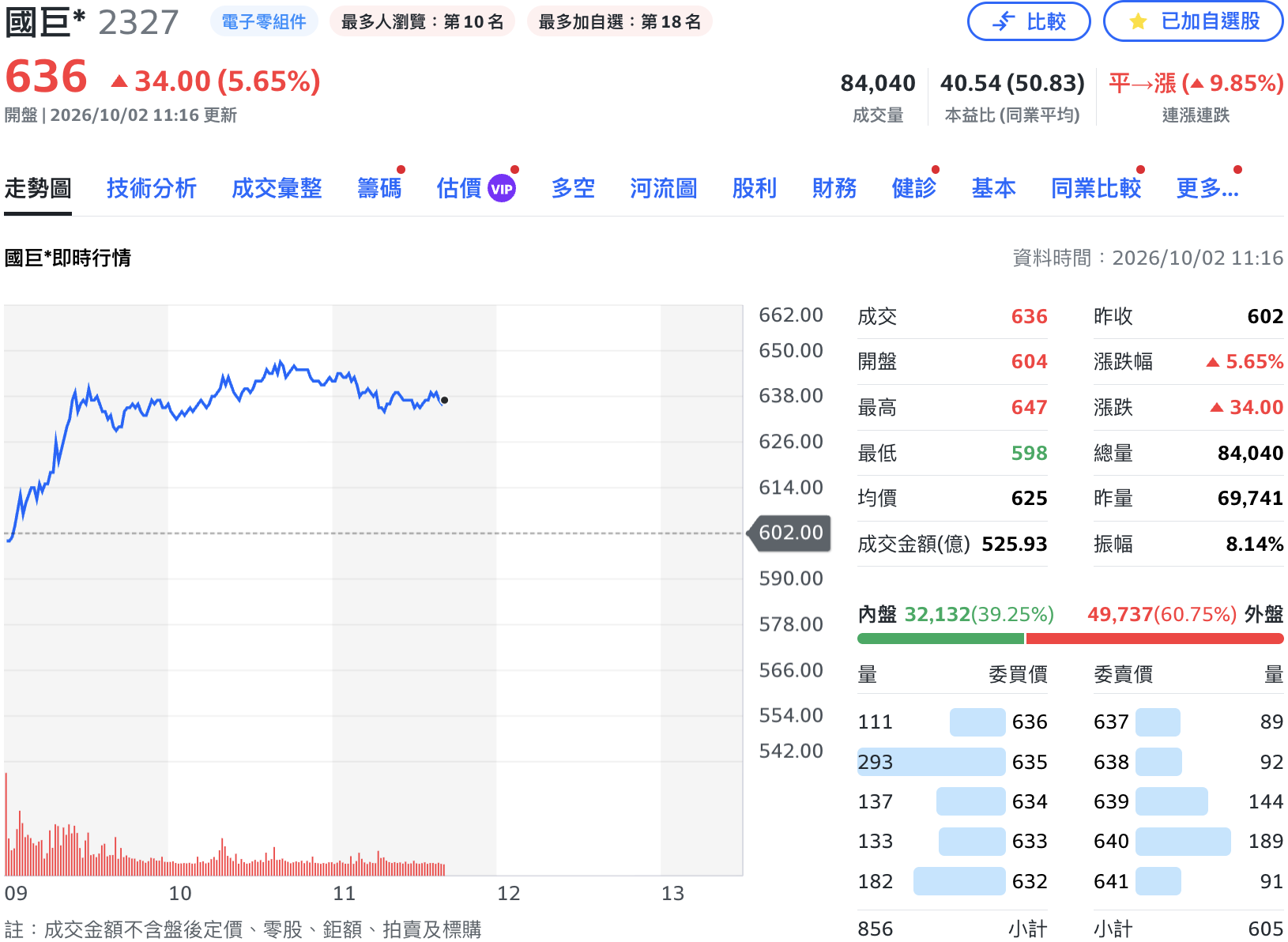Select ask price 639
Viewport: 1288px width, 942px height.
[x=1111, y=801]
